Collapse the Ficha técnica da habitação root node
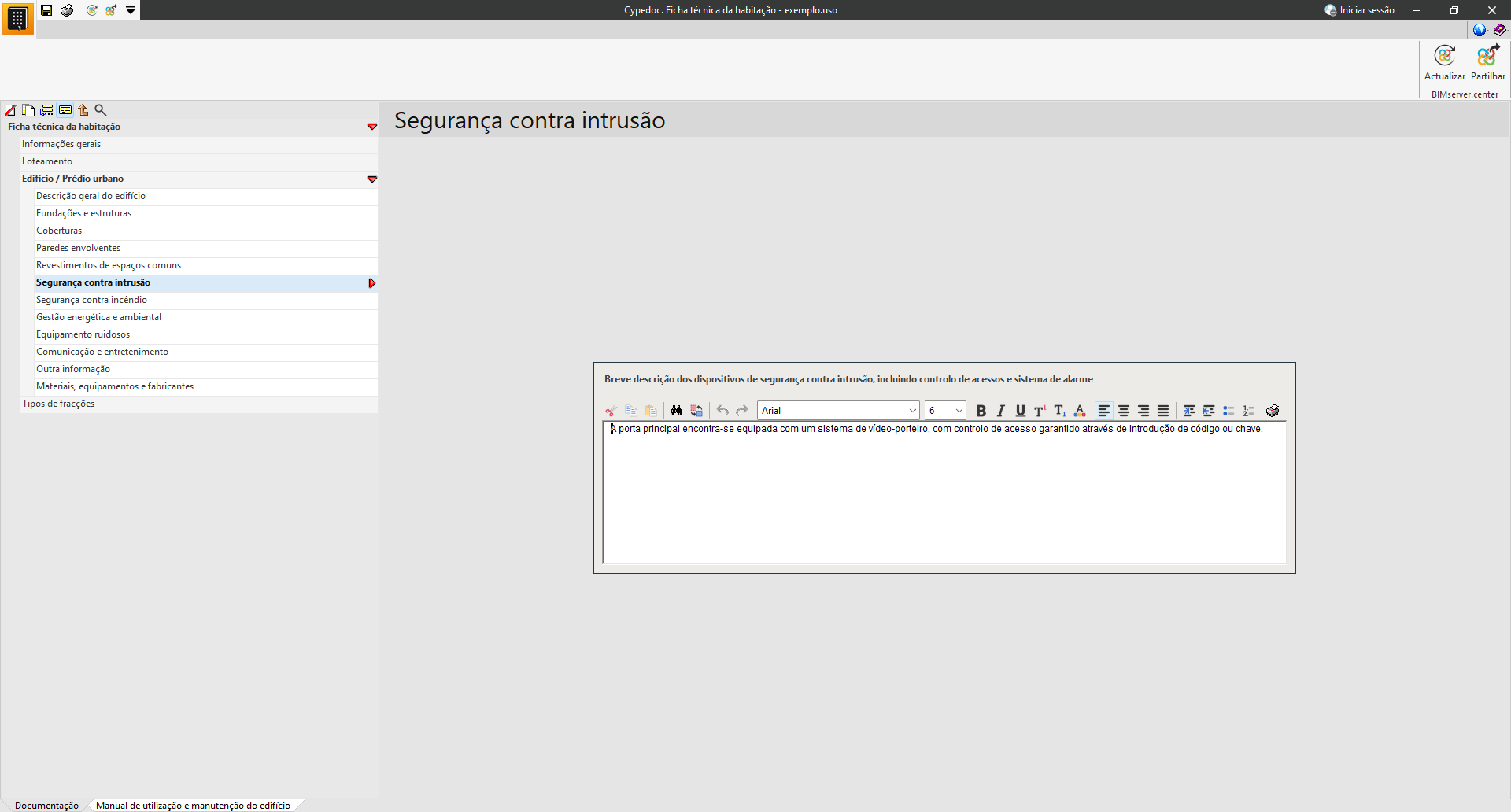Screen dimensions: 1511x812 coord(372,127)
